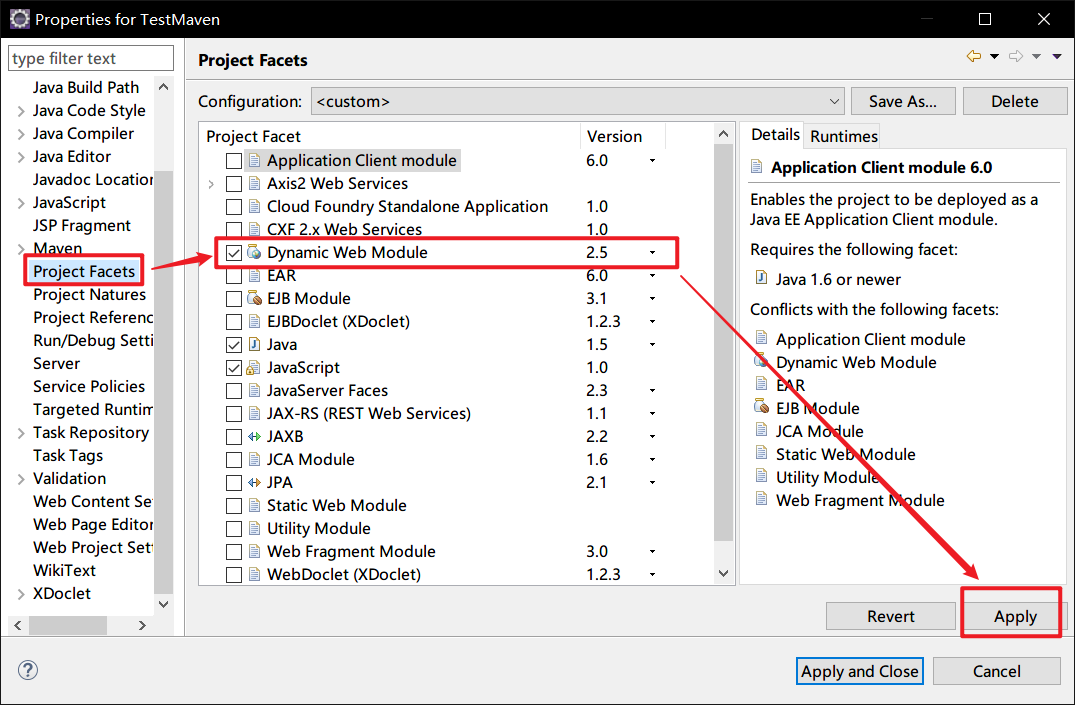
Task: Uncheck the JavaScript facet checkbox
Action: click(234, 367)
